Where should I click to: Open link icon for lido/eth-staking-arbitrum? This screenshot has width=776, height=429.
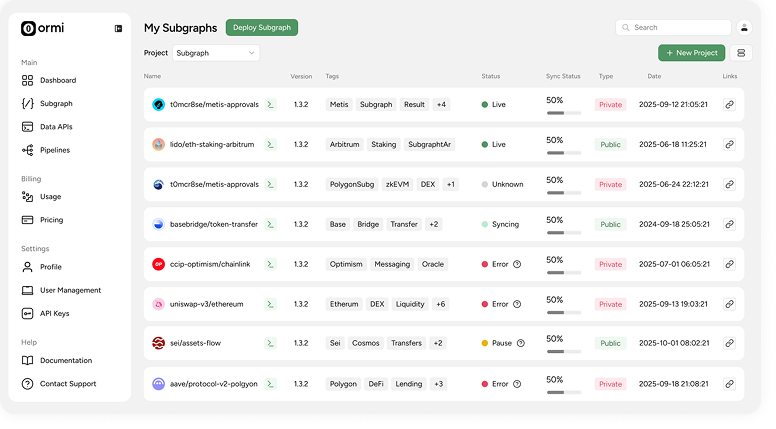tap(729, 144)
